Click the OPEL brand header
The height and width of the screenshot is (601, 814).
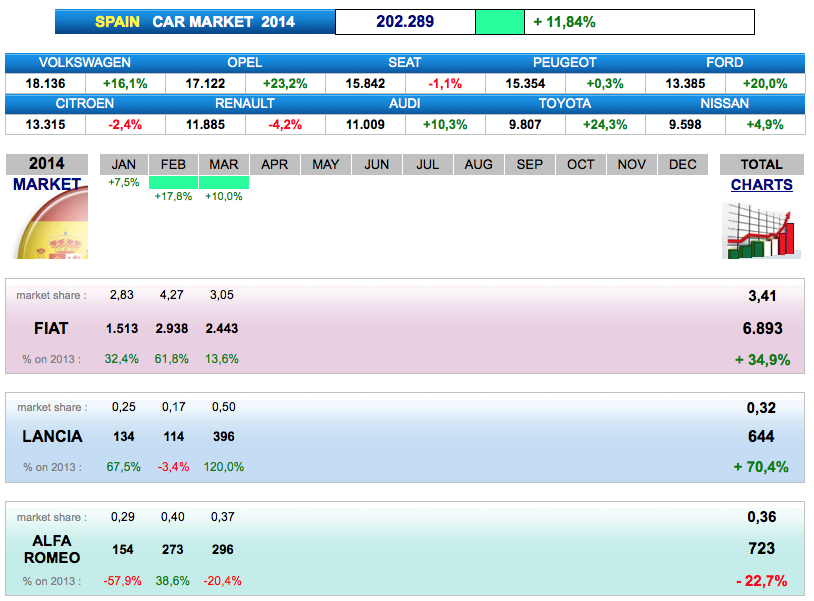[245, 63]
